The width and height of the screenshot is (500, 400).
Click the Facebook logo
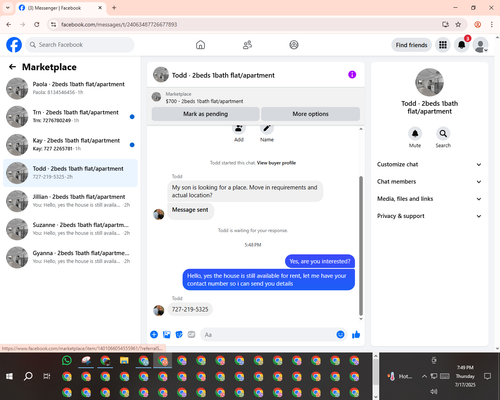pos(14,45)
